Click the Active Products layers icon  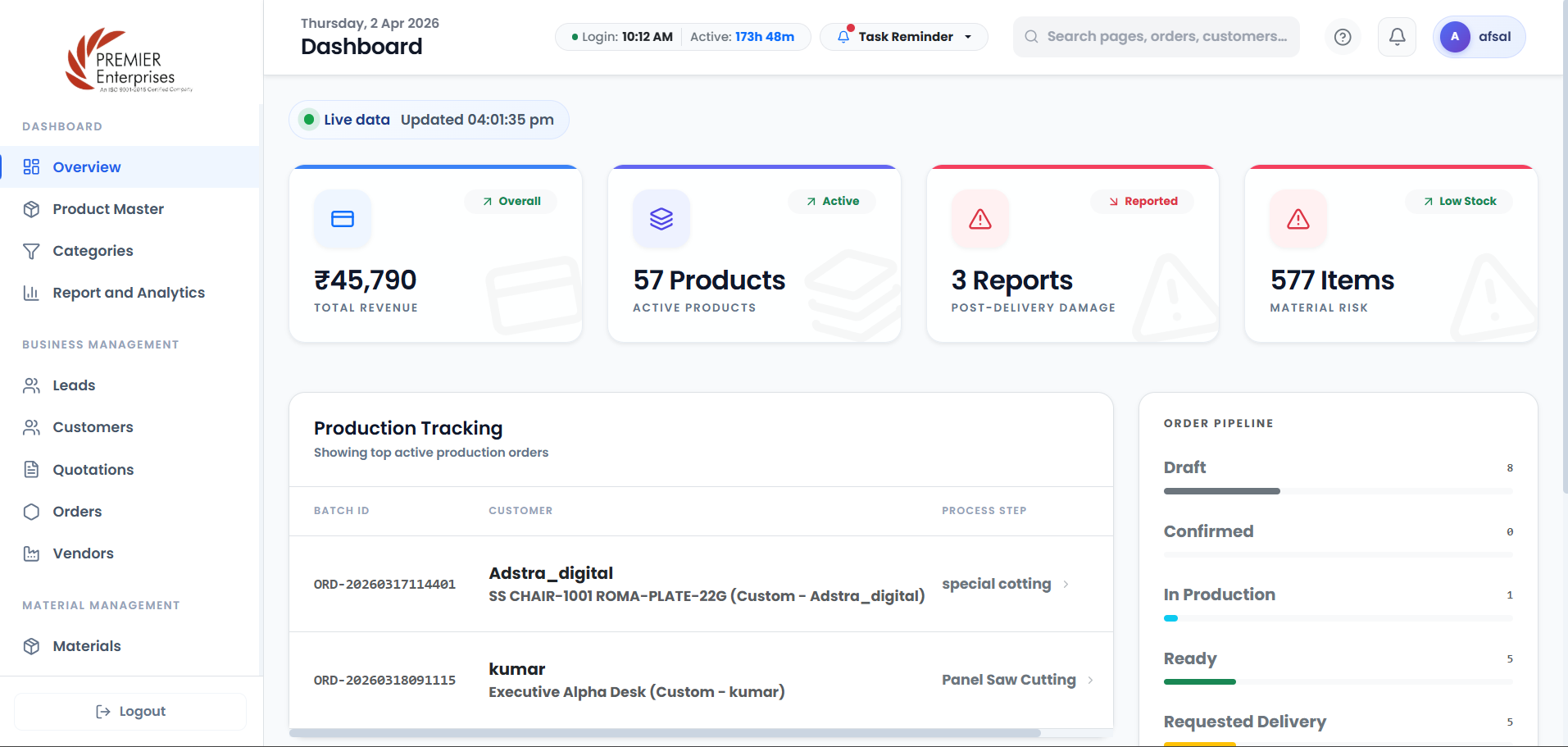661,219
